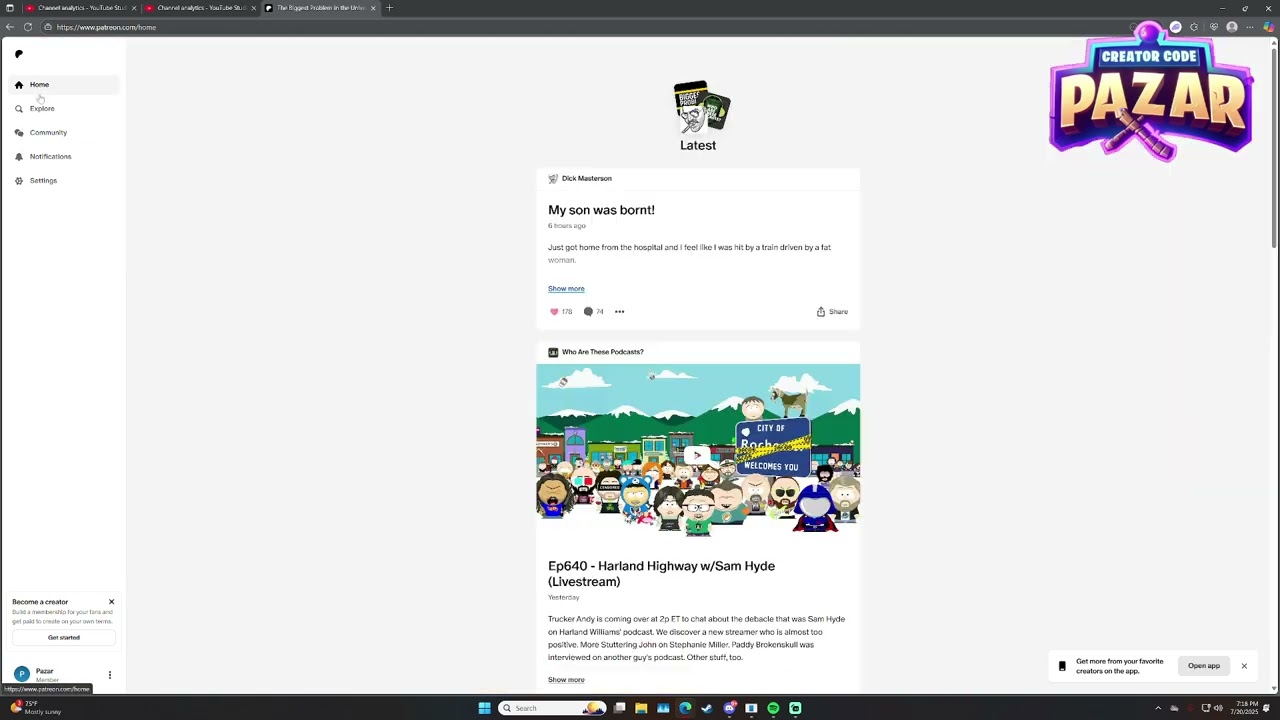Open the creator avatar above Latest

click(702, 107)
